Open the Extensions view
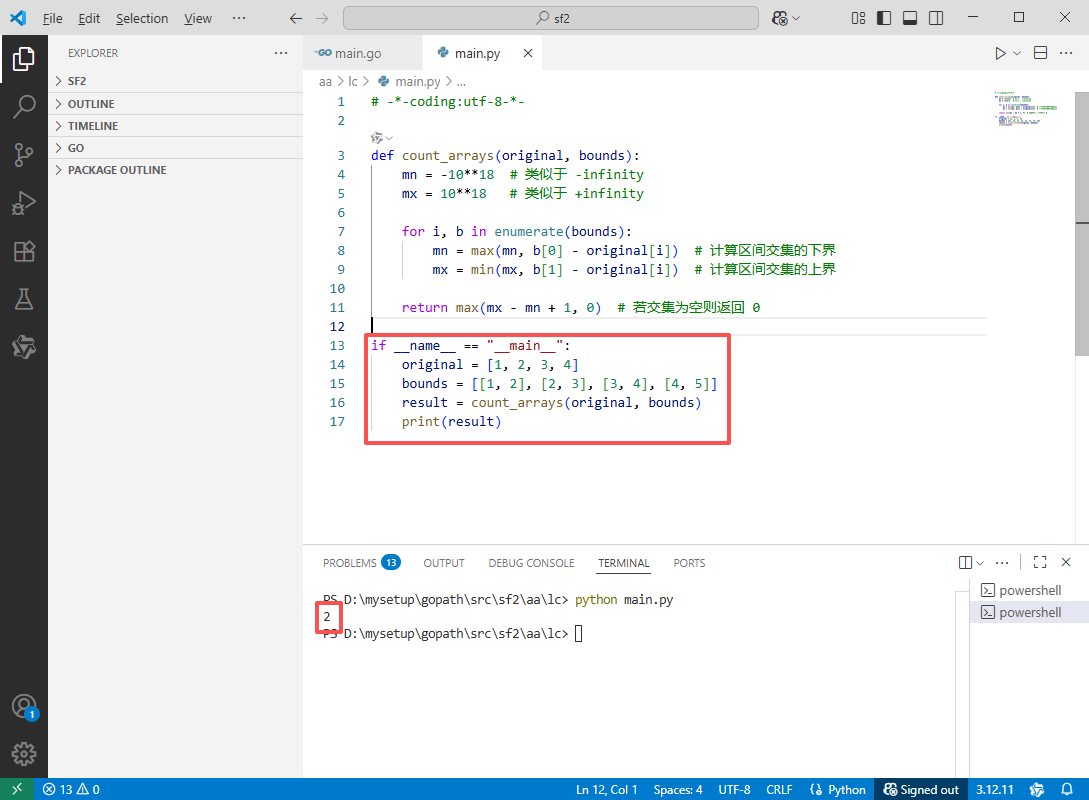 [x=24, y=251]
